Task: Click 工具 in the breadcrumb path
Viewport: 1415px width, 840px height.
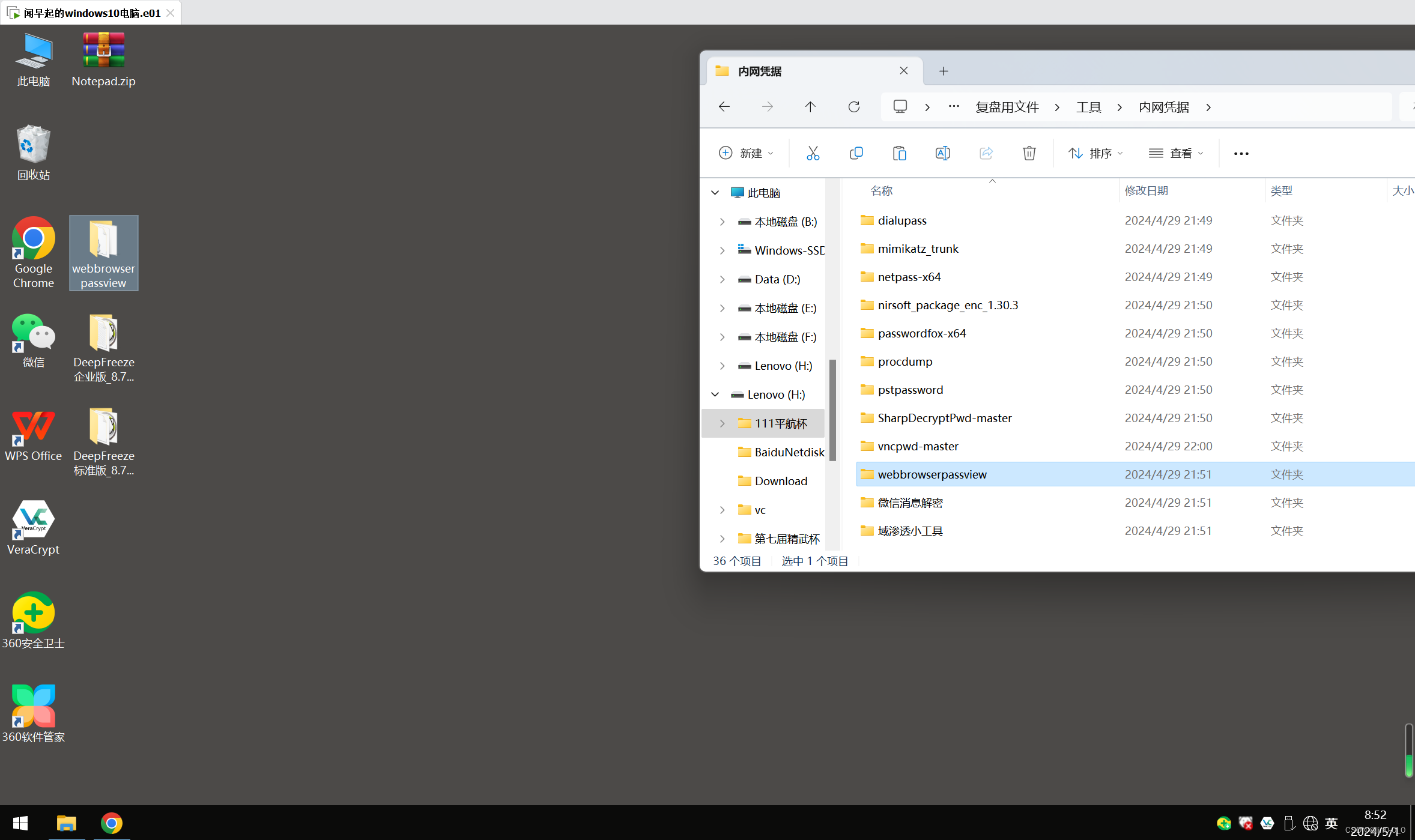Action: pos(1088,107)
